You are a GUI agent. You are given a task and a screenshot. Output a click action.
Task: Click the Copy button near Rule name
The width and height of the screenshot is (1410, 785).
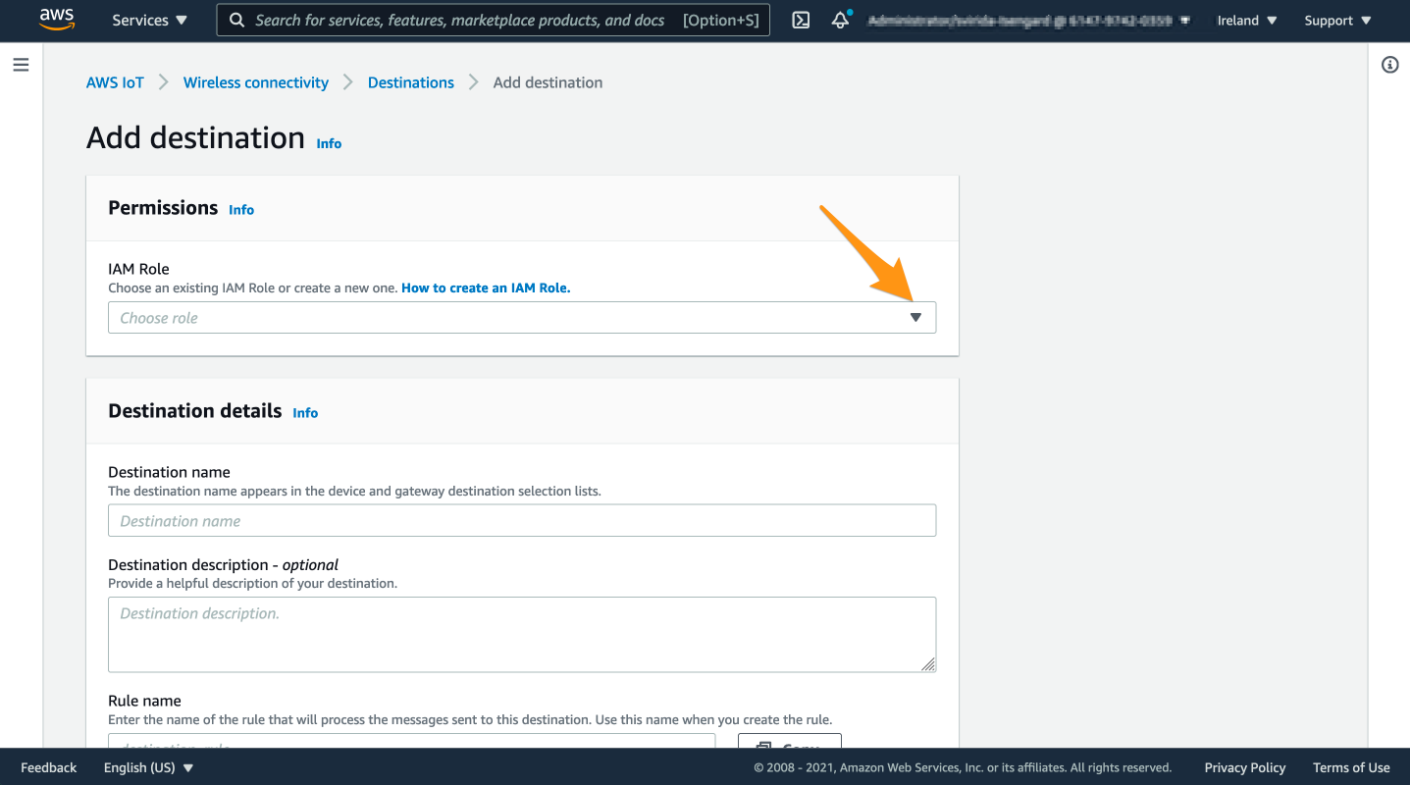click(x=790, y=741)
